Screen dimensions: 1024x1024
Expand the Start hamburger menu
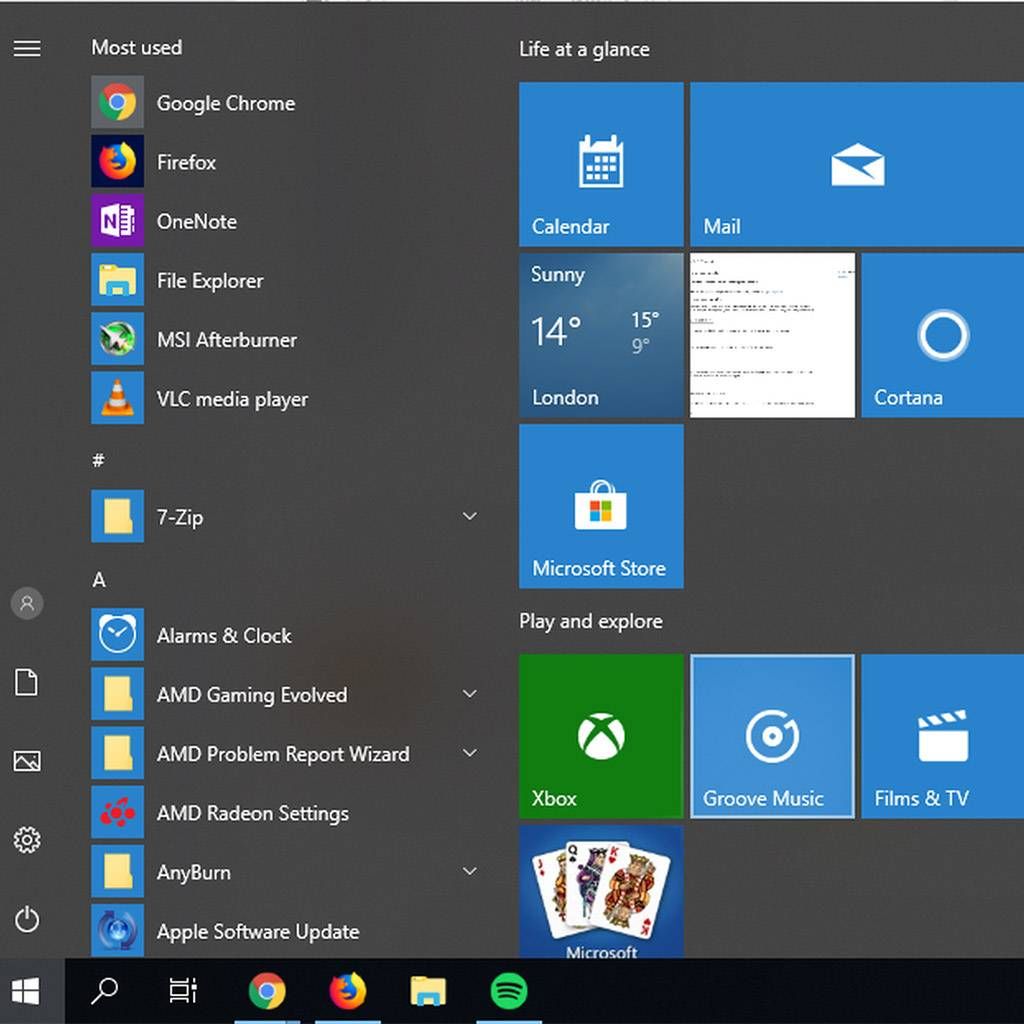[x=27, y=48]
